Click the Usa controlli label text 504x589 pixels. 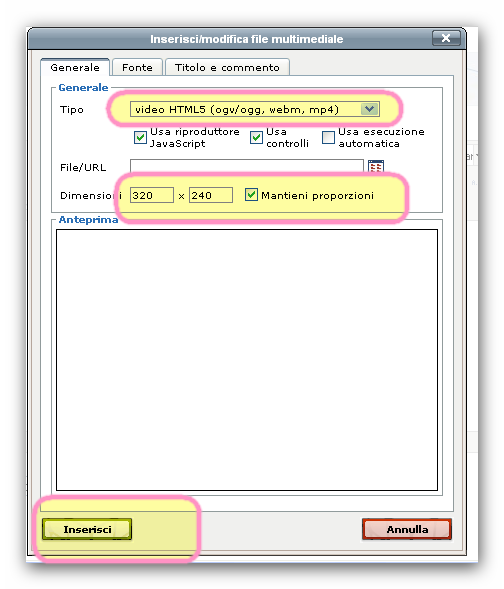click(x=287, y=137)
